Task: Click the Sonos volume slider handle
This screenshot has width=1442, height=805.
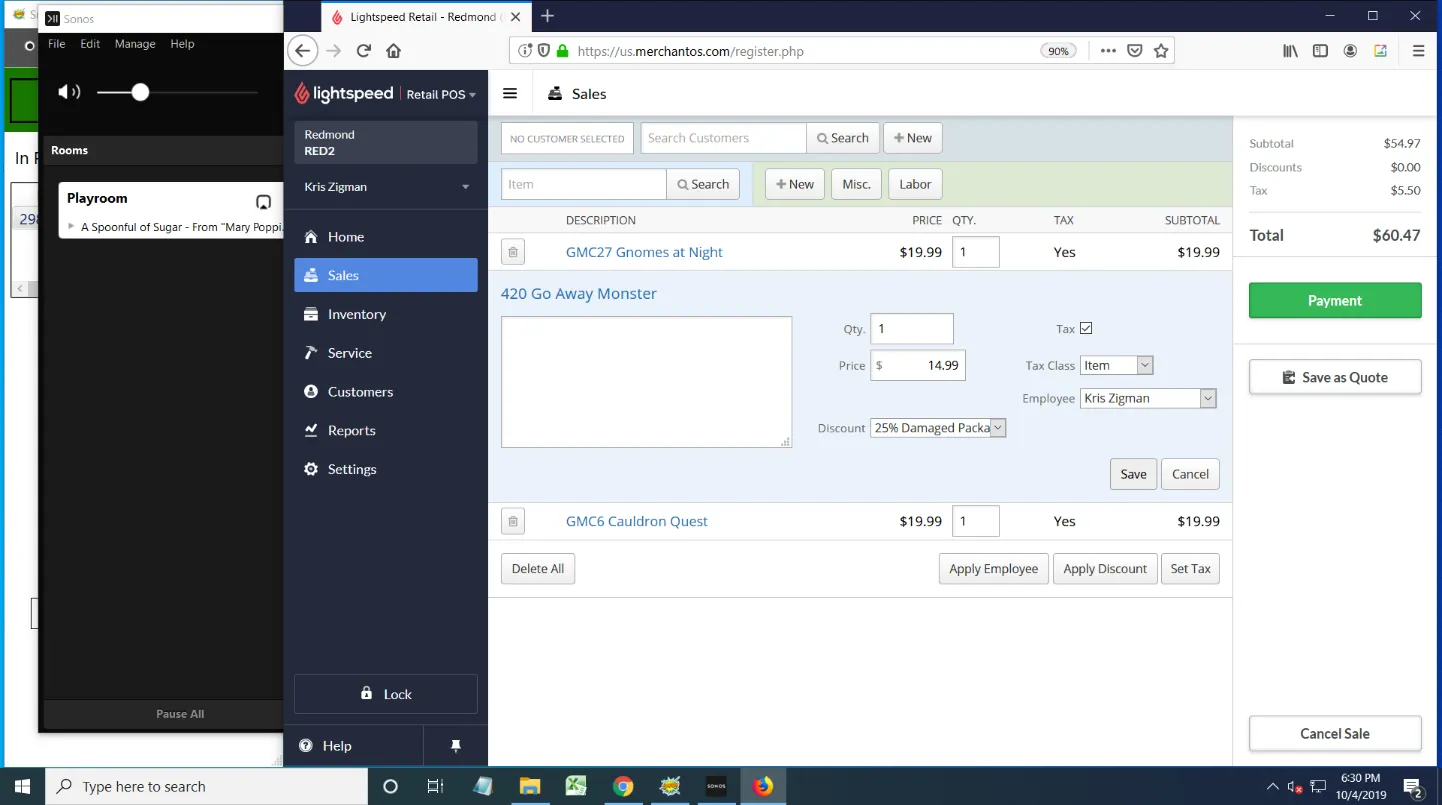Action: [x=140, y=92]
